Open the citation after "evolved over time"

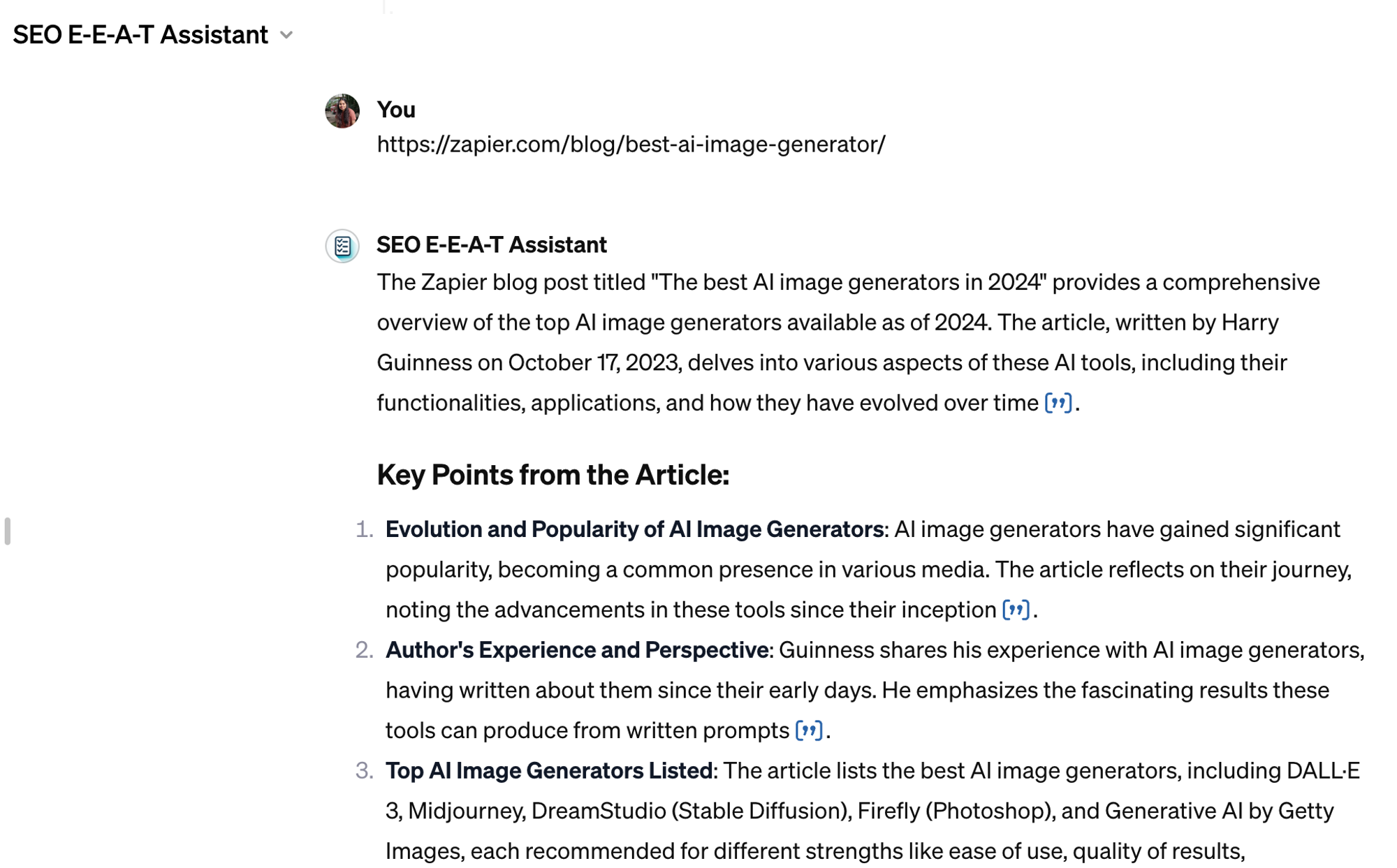(x=1058, y=403)
